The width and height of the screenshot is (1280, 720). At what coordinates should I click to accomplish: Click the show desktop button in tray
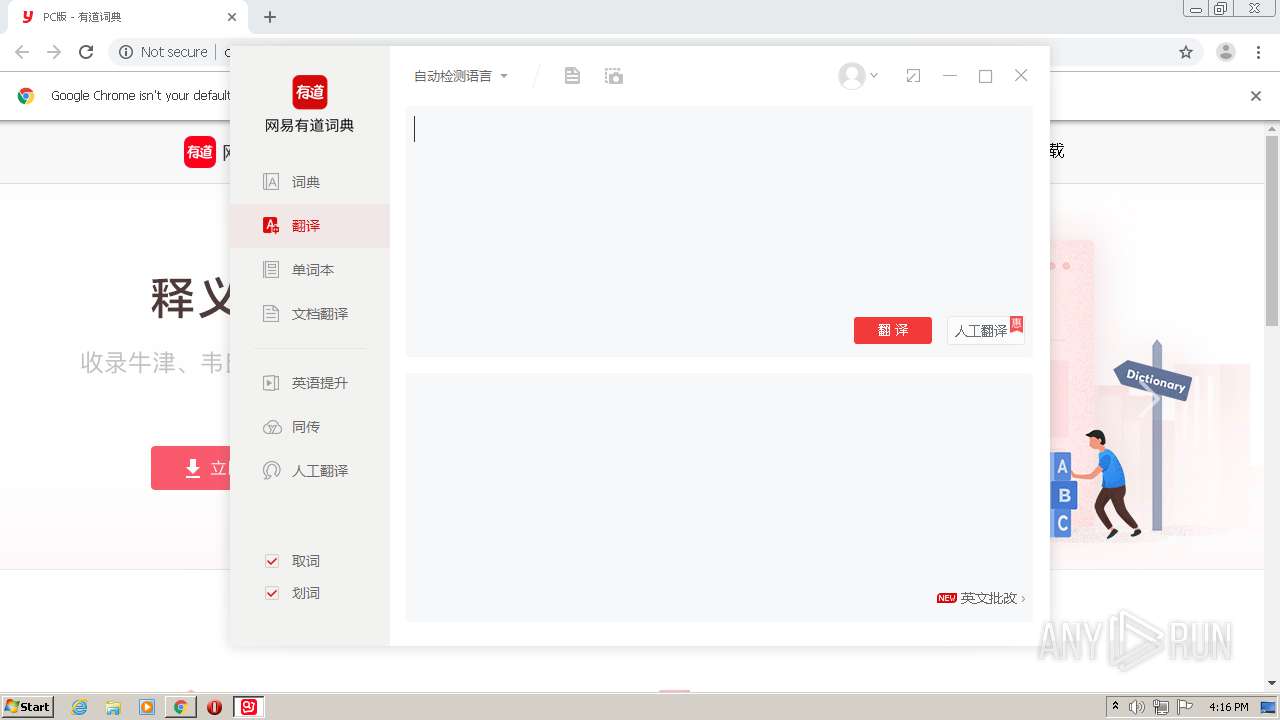(x=1269, y=707)
